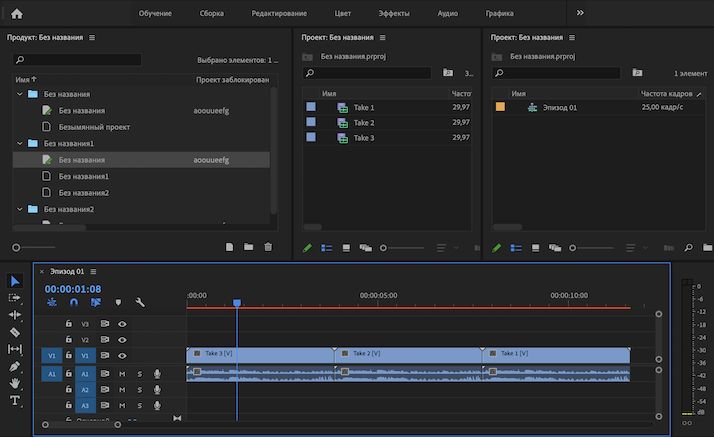Hide track V3 using its eye icon
Viewport: 714px width, 437px height.
pyautogui.click(x=122, y=324)
